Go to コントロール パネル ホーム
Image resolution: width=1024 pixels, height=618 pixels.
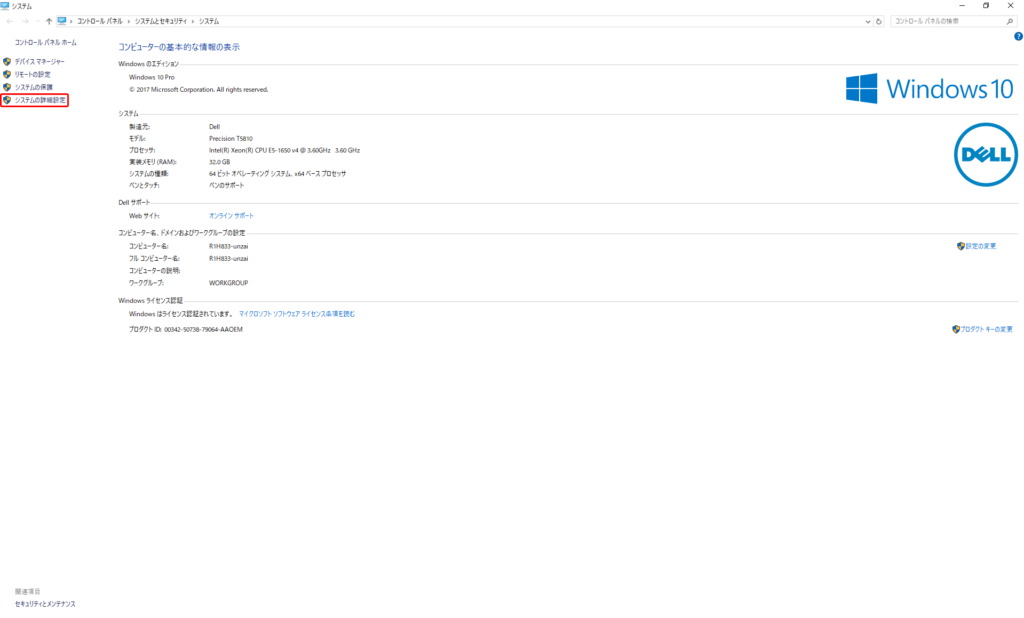tap(45, 43)
